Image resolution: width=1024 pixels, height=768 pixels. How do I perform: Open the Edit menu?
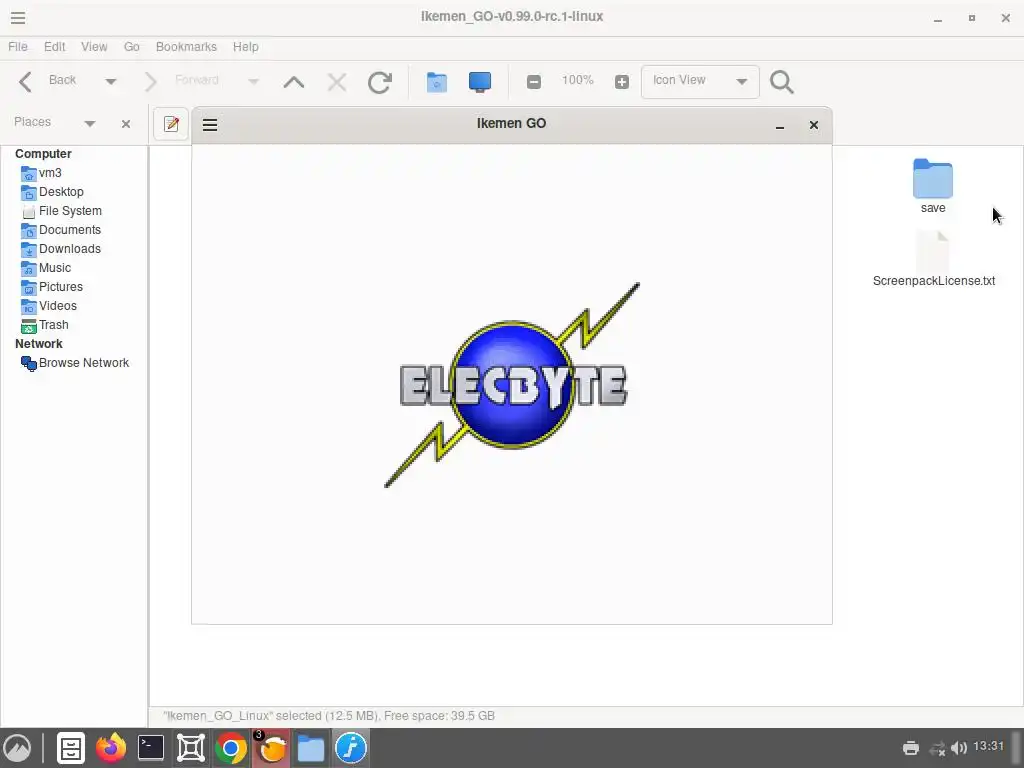[54, 47]
